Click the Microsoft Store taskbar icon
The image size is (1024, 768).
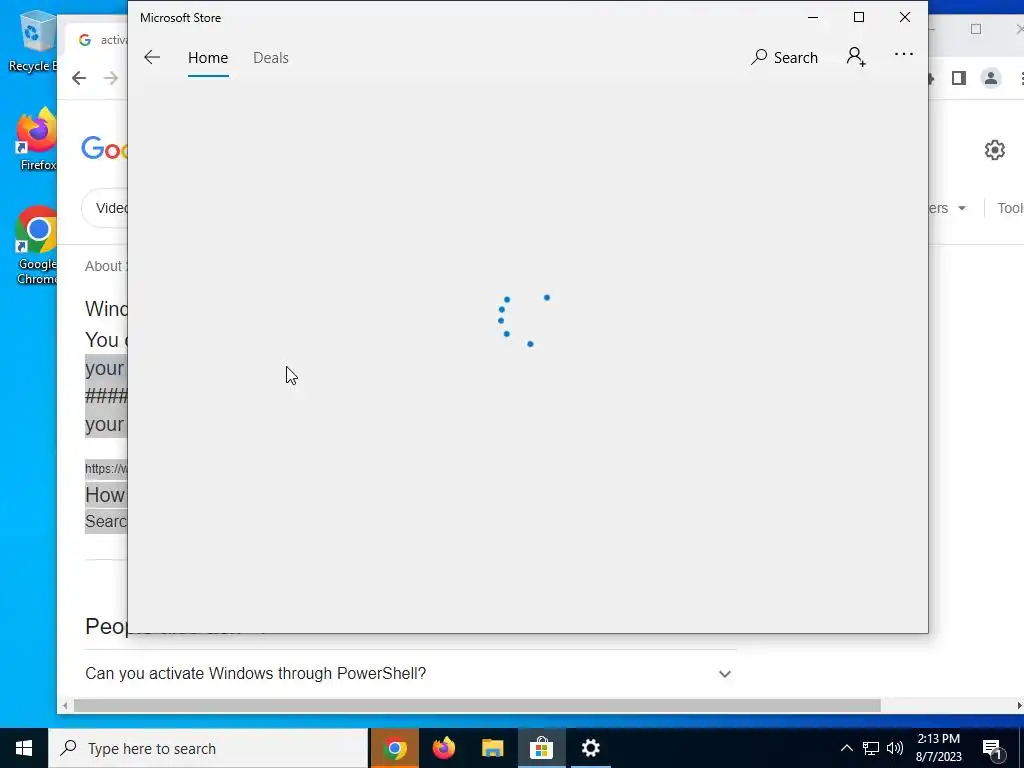click(541, 748)
